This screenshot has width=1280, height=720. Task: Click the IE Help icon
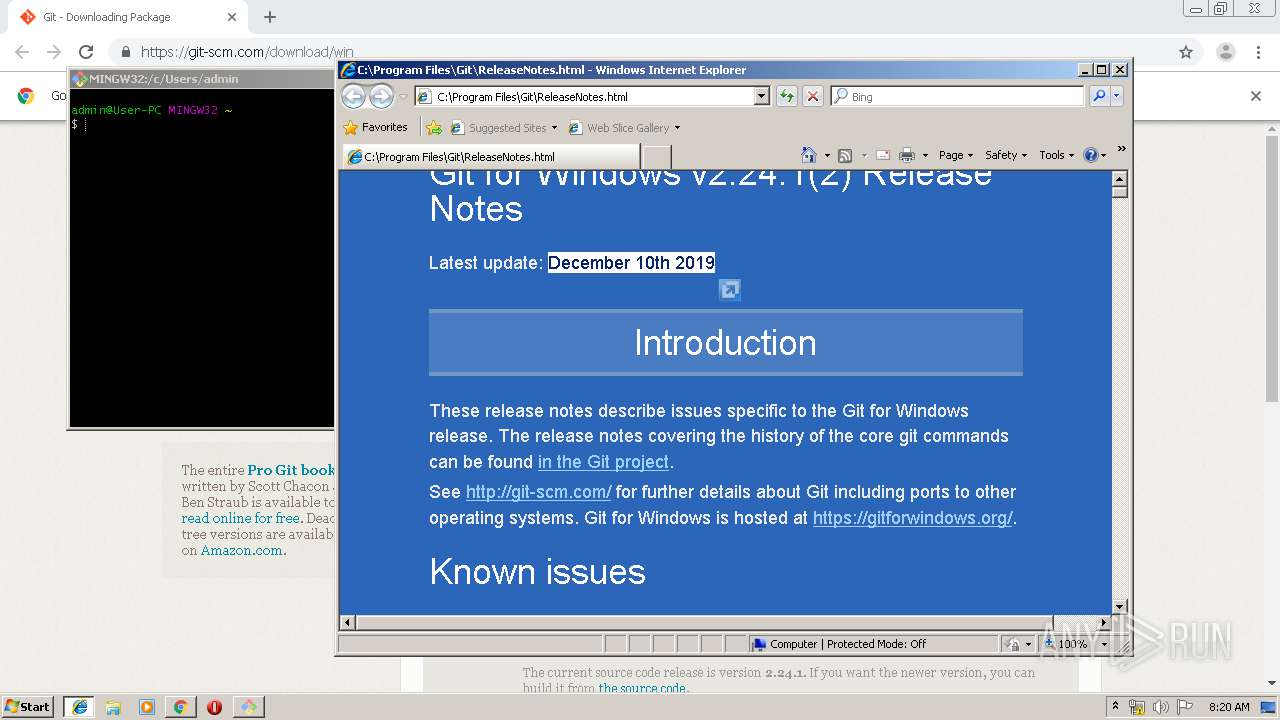click(1091, 155)
